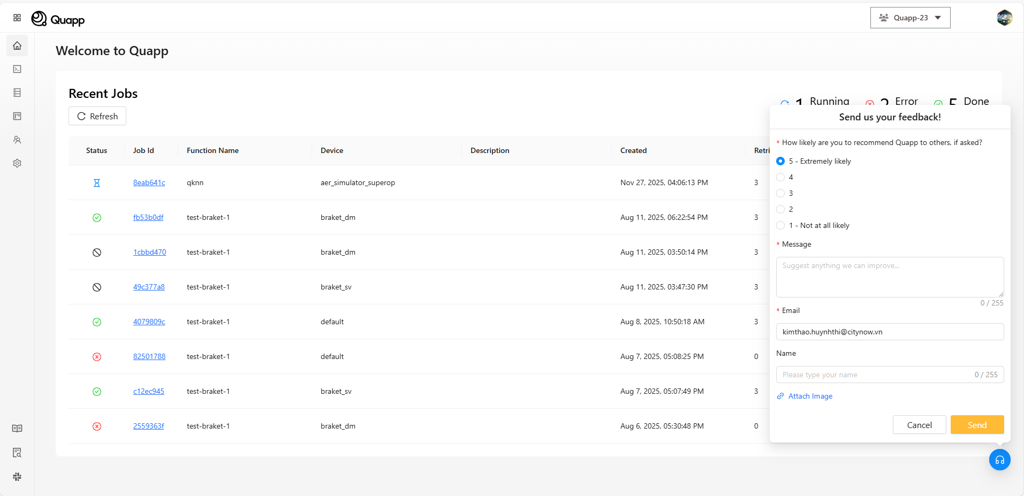Open the users group sidebar icon
The image size is (1024, 496).
coord(17,140)
